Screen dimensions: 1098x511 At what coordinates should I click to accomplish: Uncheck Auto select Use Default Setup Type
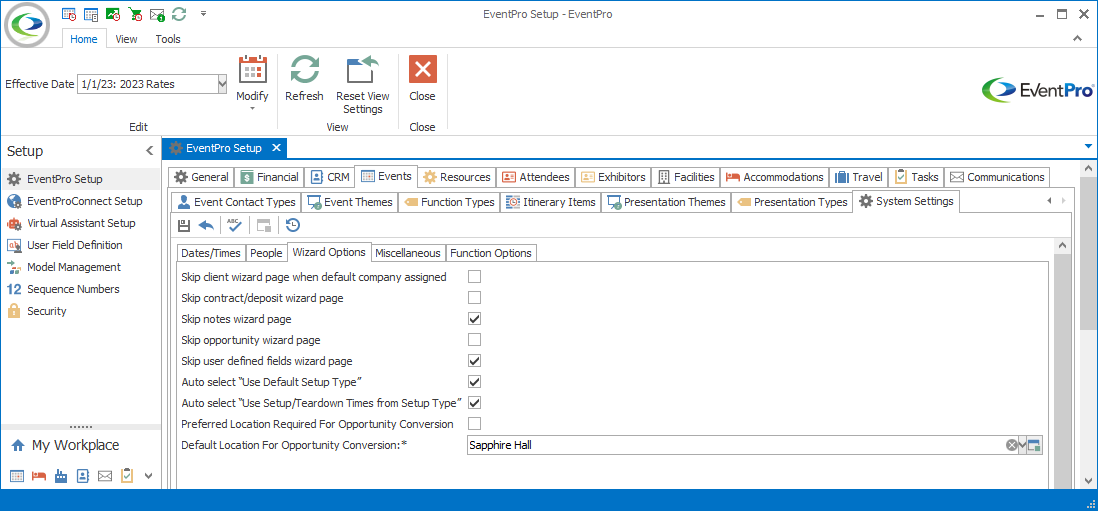pos(474,382)
